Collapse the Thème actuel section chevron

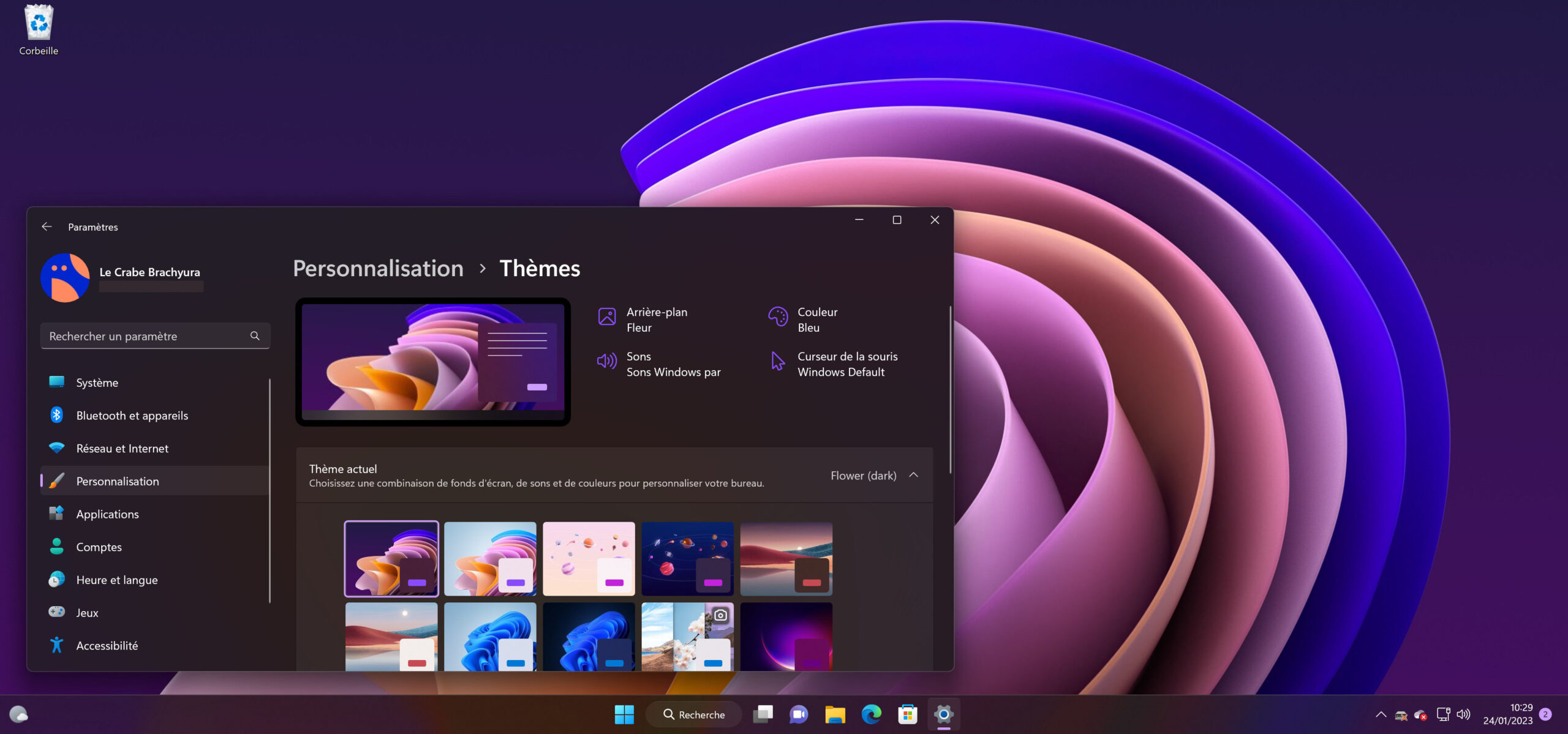point(913,475)
